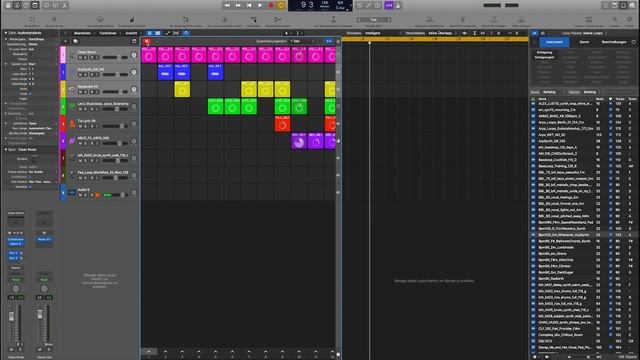Open the Quick Help button

tap(26, 5)
